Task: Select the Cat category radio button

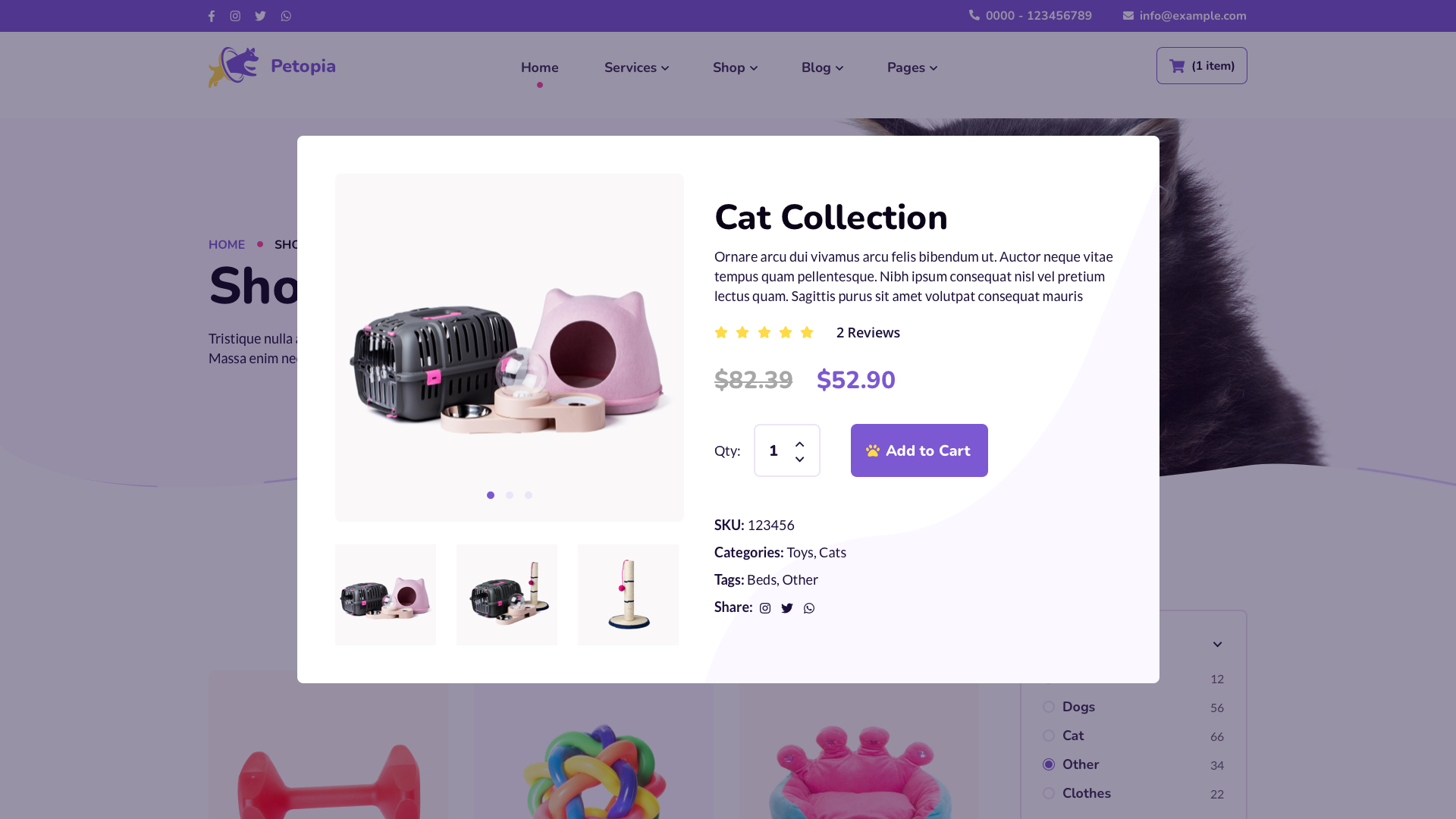Action: coord(1049,736)
